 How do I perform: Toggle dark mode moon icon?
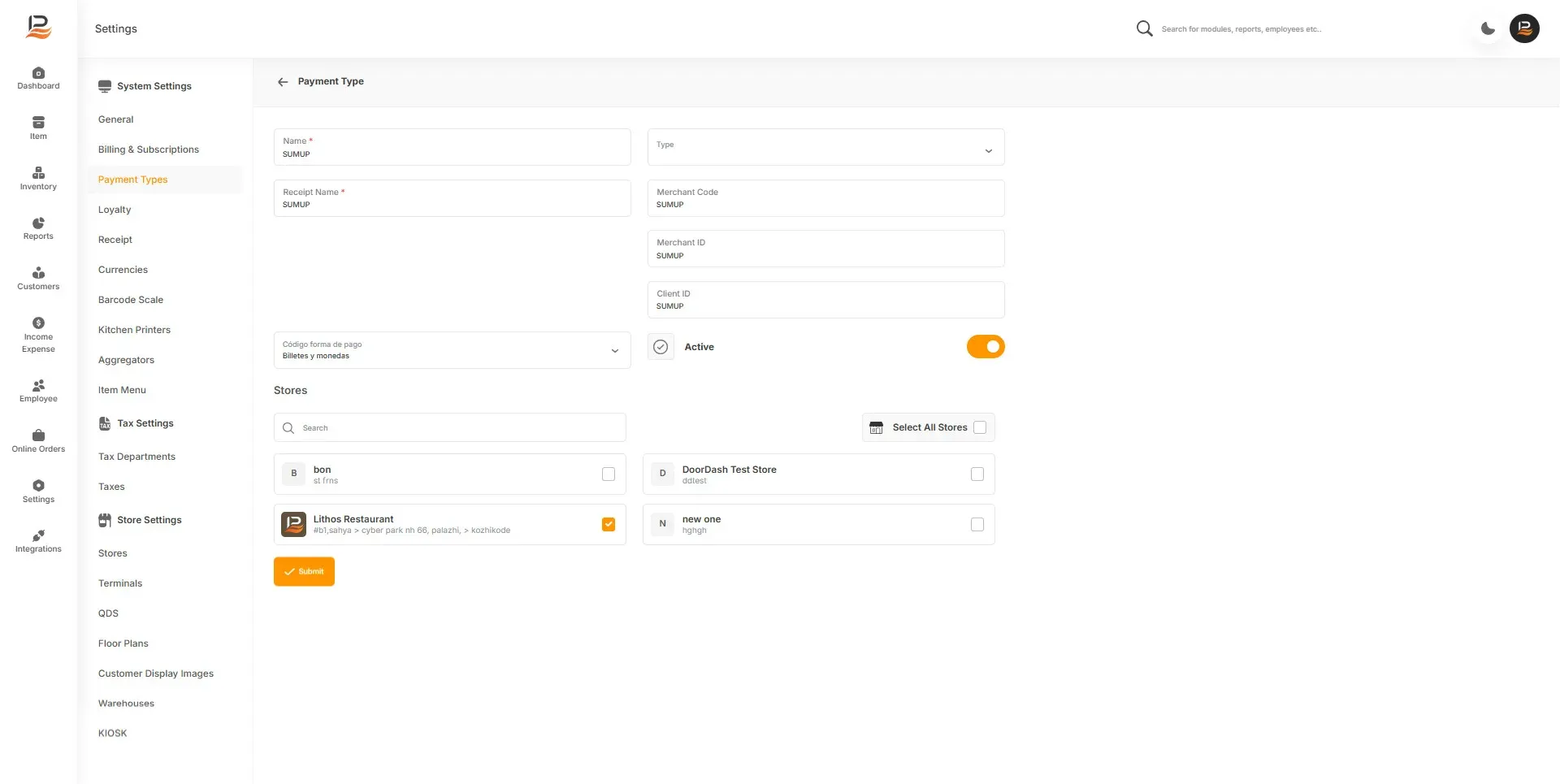1488,28
